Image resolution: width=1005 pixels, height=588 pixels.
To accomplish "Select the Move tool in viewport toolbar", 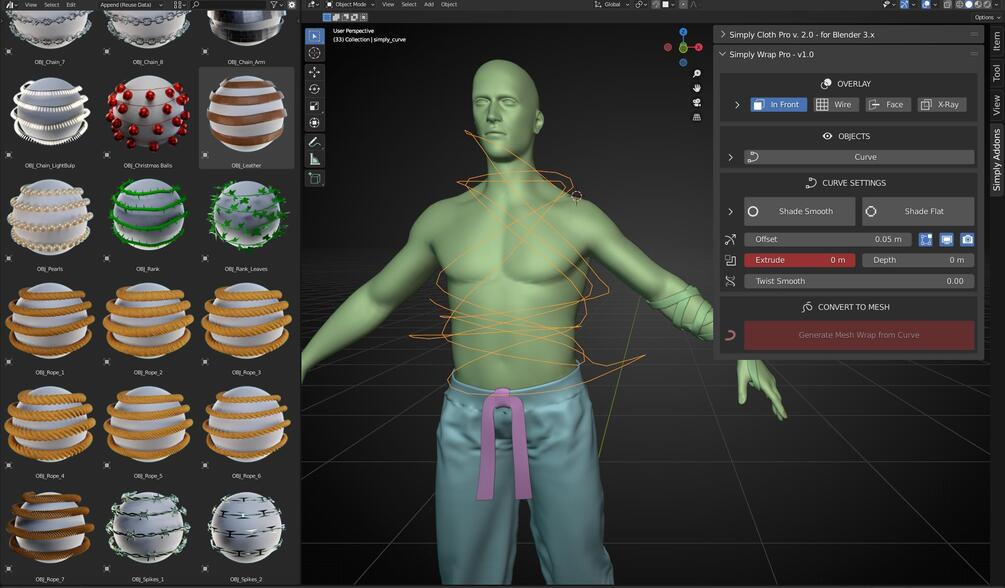I will coord(314,72).
